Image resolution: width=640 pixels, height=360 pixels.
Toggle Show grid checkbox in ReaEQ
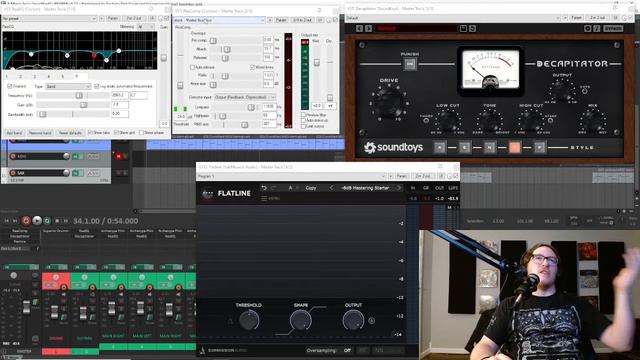(x=116, y=133)
